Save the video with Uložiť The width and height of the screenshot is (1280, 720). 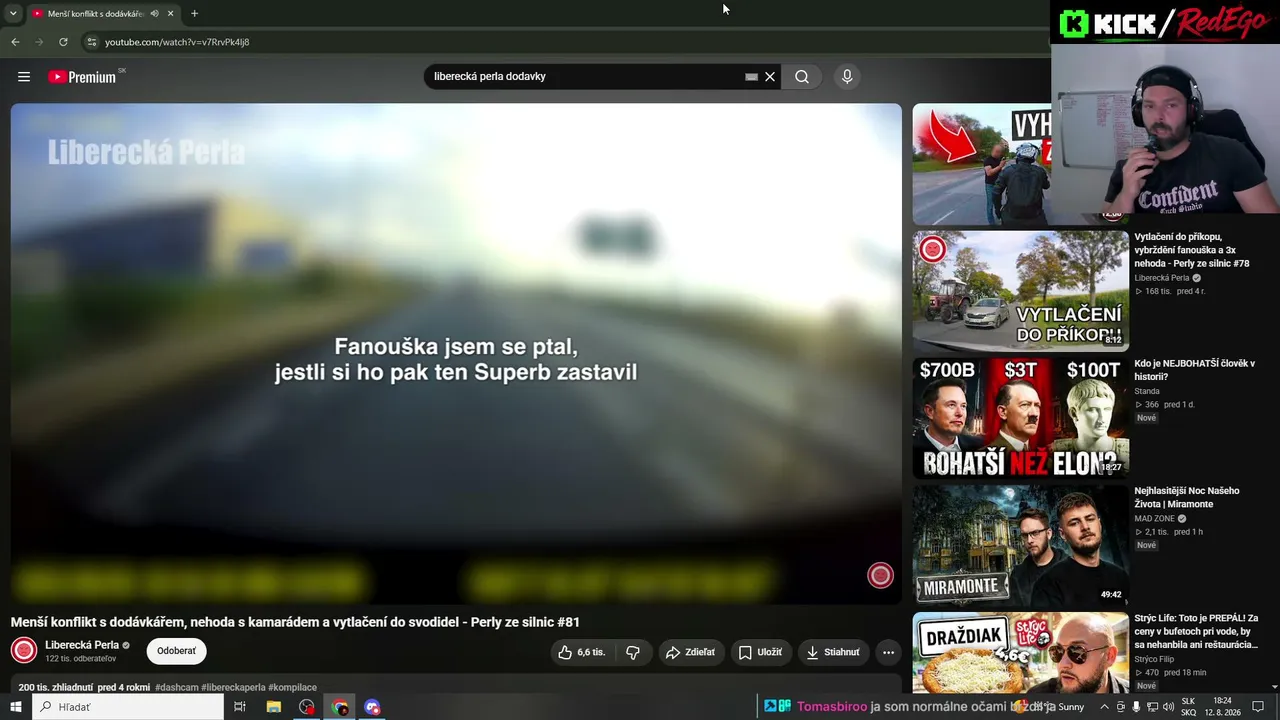pos(760,652)
